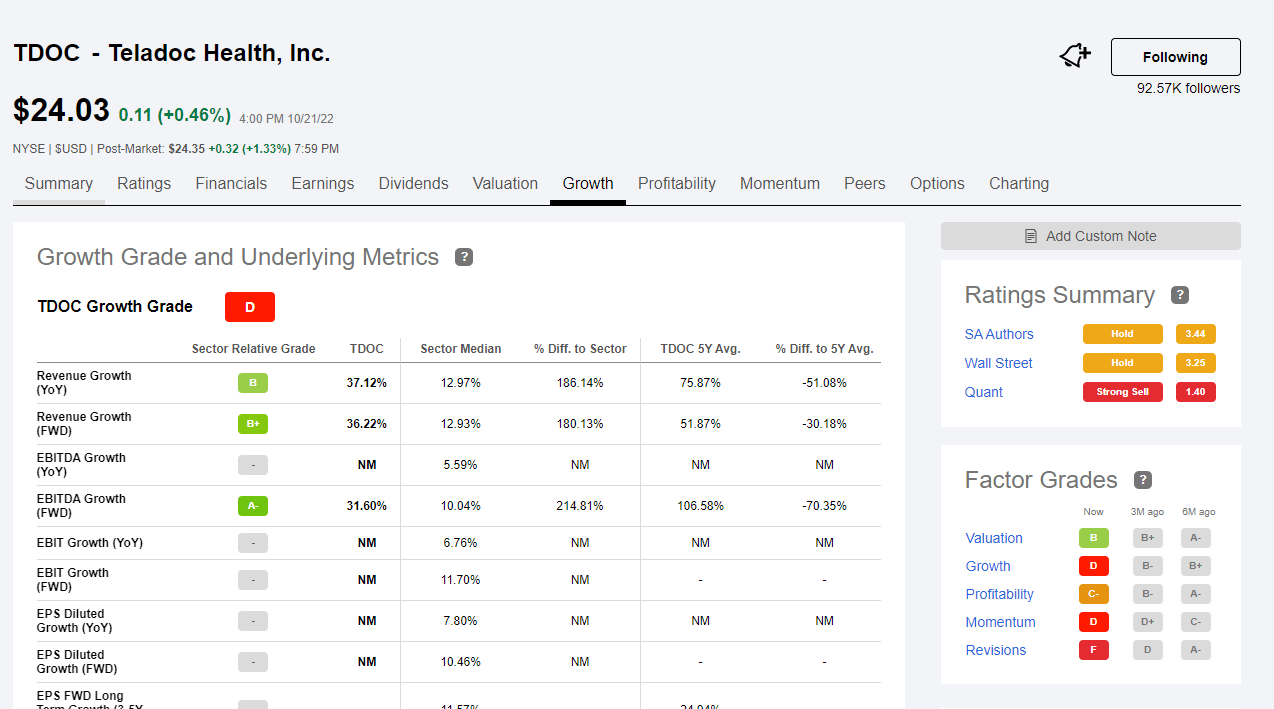Viewport: 1274px width, 709px height.
Task: Go to the Earnings tab
Action: tap(323, 184)
